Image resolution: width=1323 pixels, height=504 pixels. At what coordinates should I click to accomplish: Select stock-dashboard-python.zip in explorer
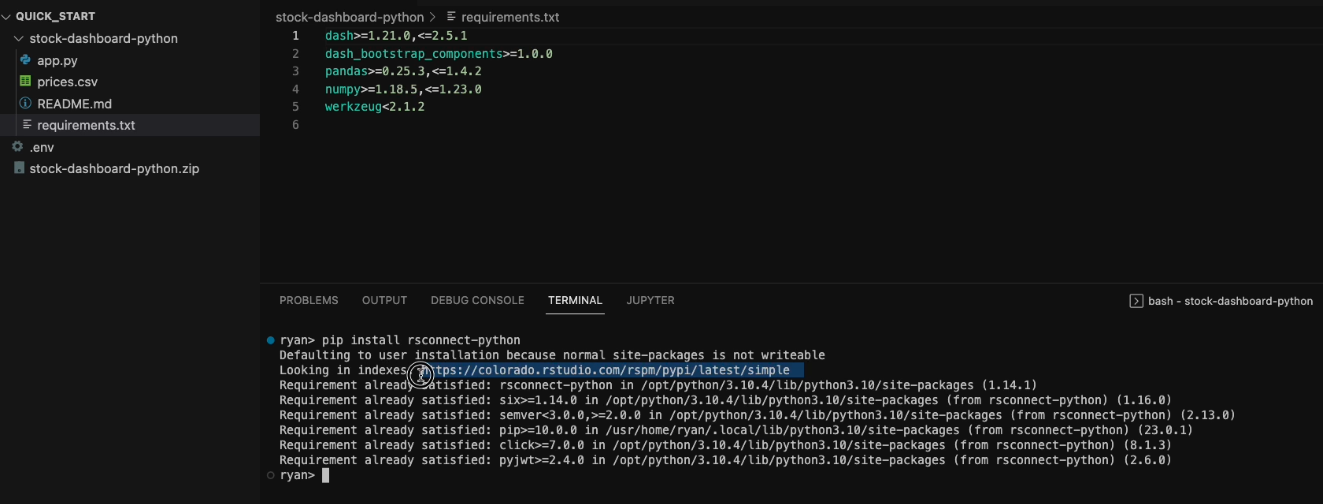click(114, 169)
